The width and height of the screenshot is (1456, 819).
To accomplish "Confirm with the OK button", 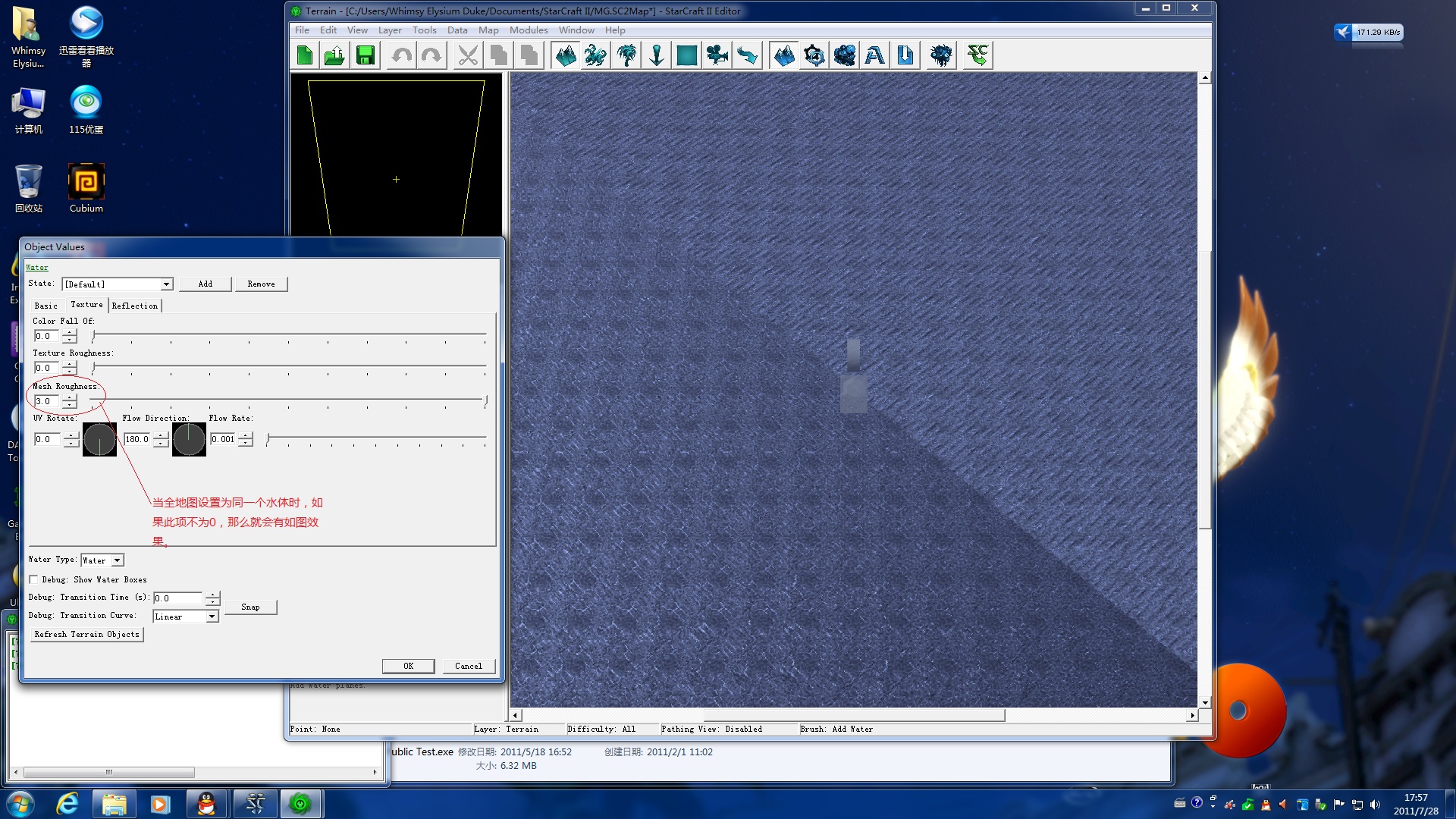I will 408,666.
